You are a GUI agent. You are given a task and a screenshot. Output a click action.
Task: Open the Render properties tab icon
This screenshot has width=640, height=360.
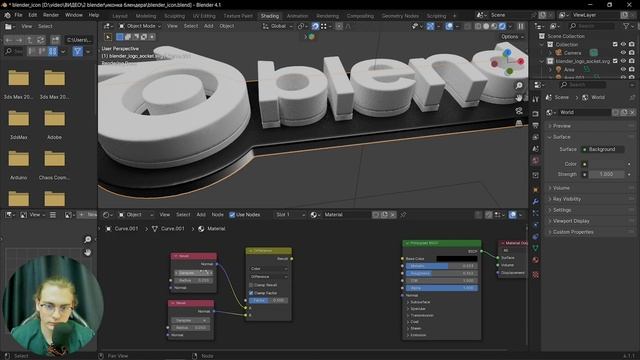coord(536,113)
